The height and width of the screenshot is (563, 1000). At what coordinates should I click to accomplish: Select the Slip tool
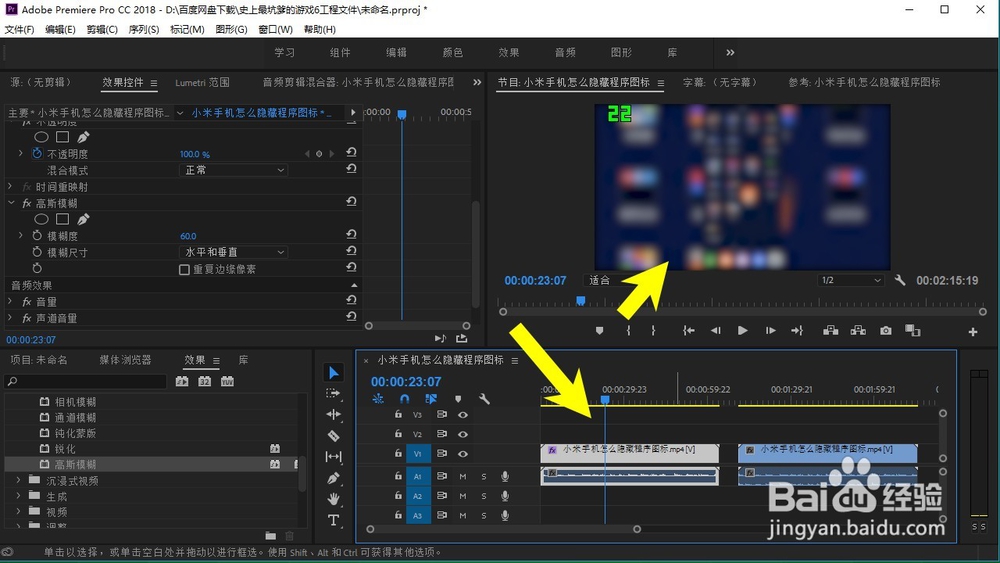(334, 457)
